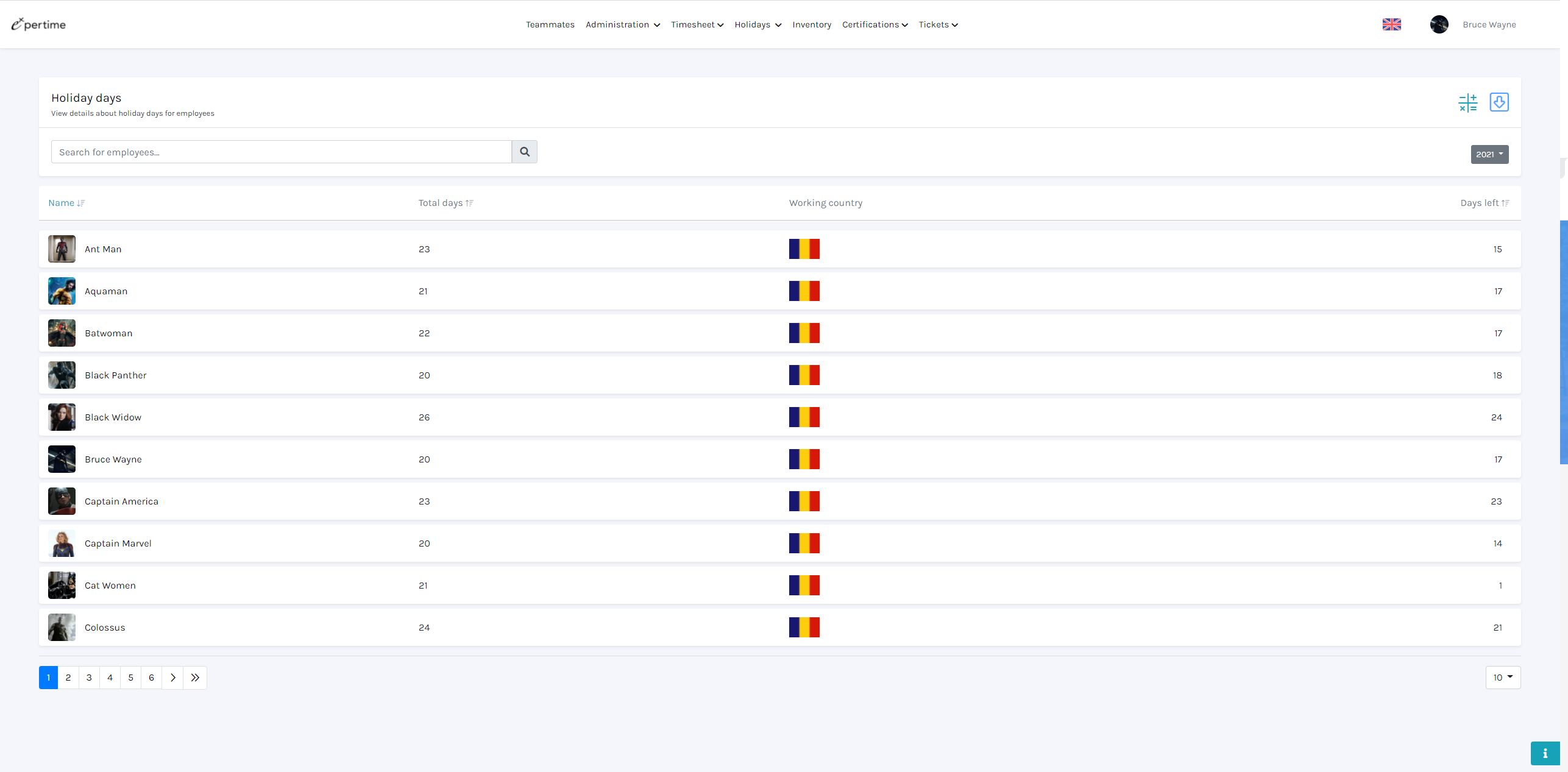Sort by Total days column
1568x772 pixels.
tap(445, 203)
